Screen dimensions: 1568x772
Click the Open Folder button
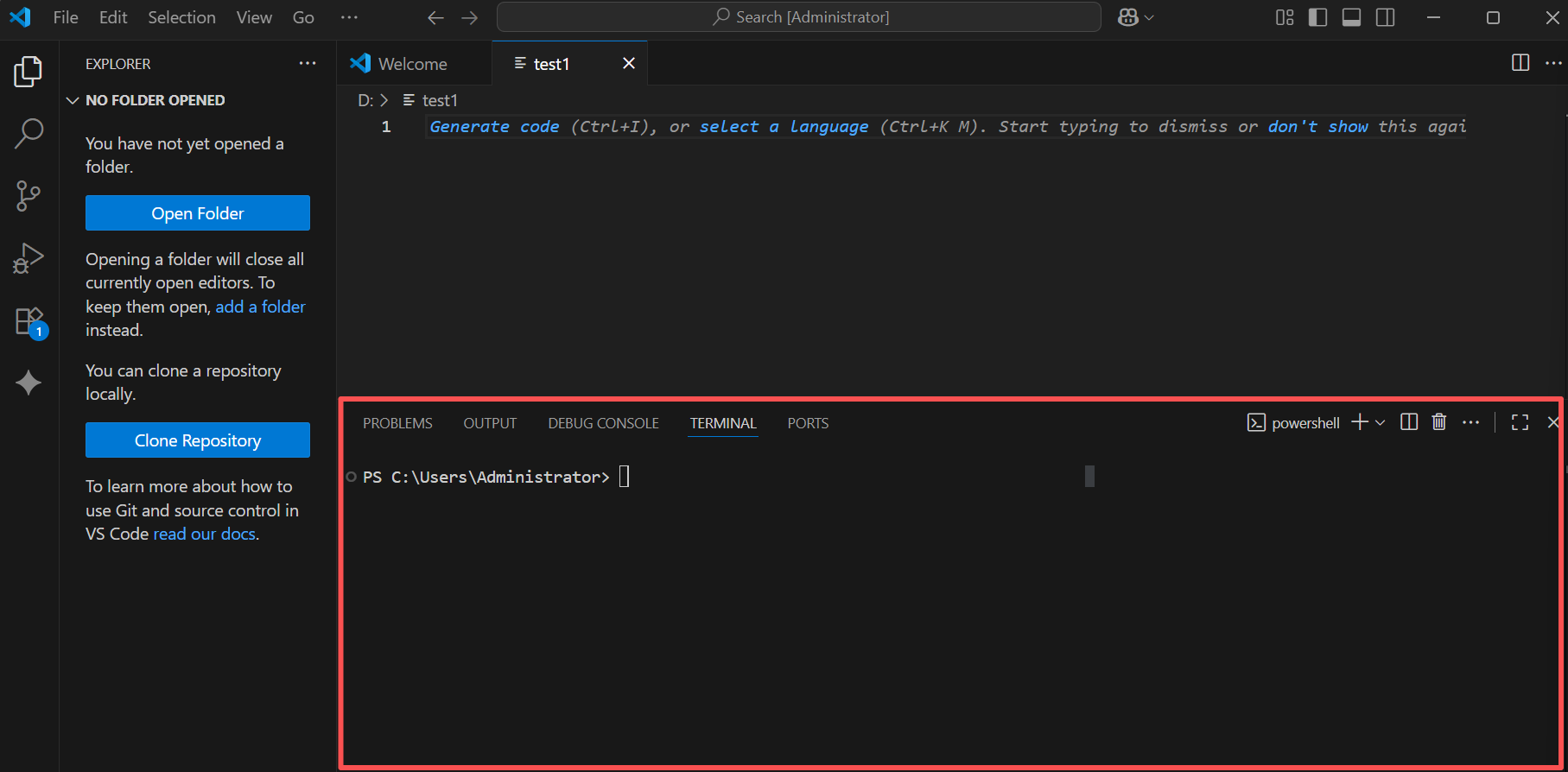(197, 213)
